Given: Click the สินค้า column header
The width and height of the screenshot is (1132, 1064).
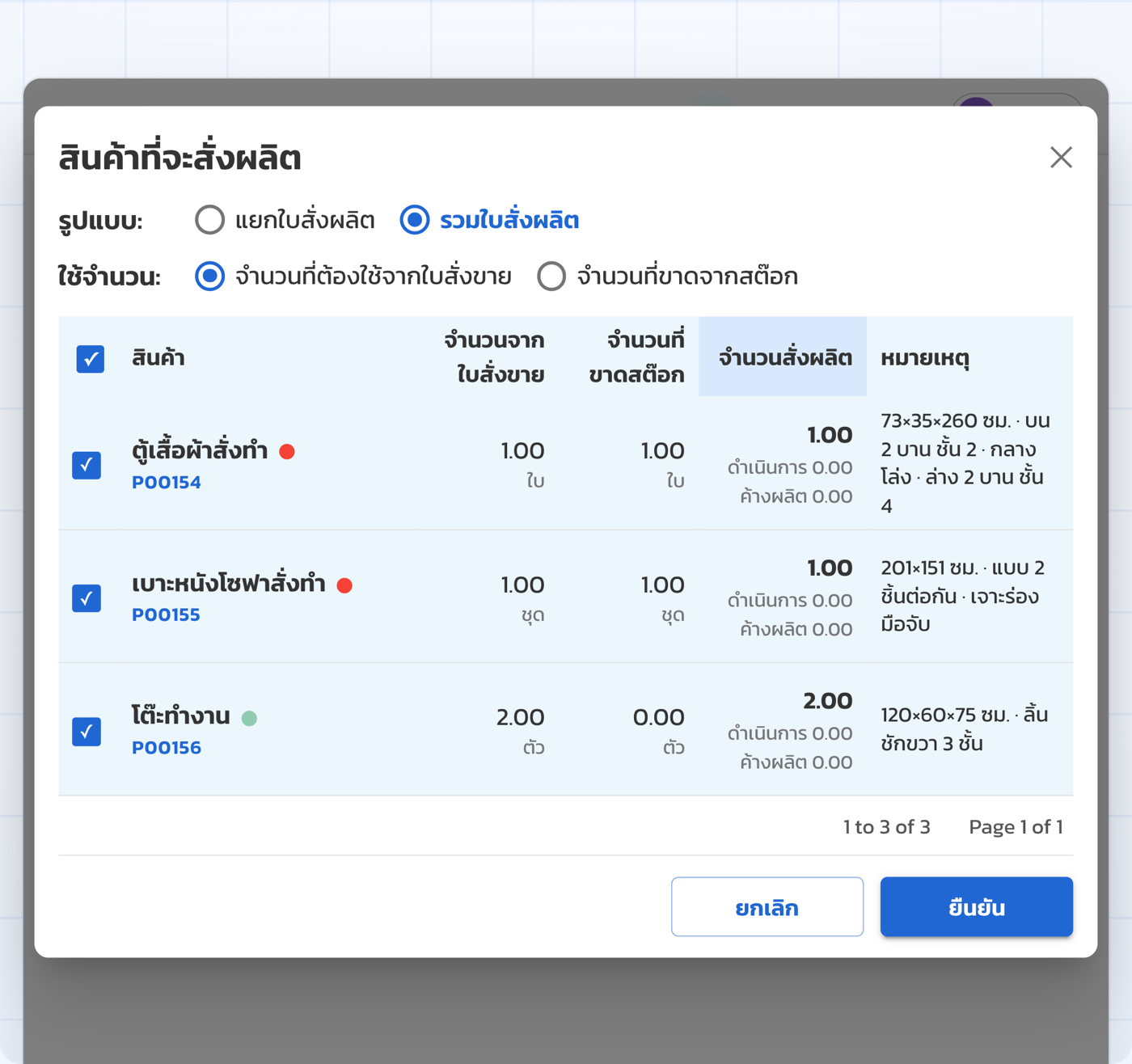Looking at the screenshot, I should click(158, 358).
